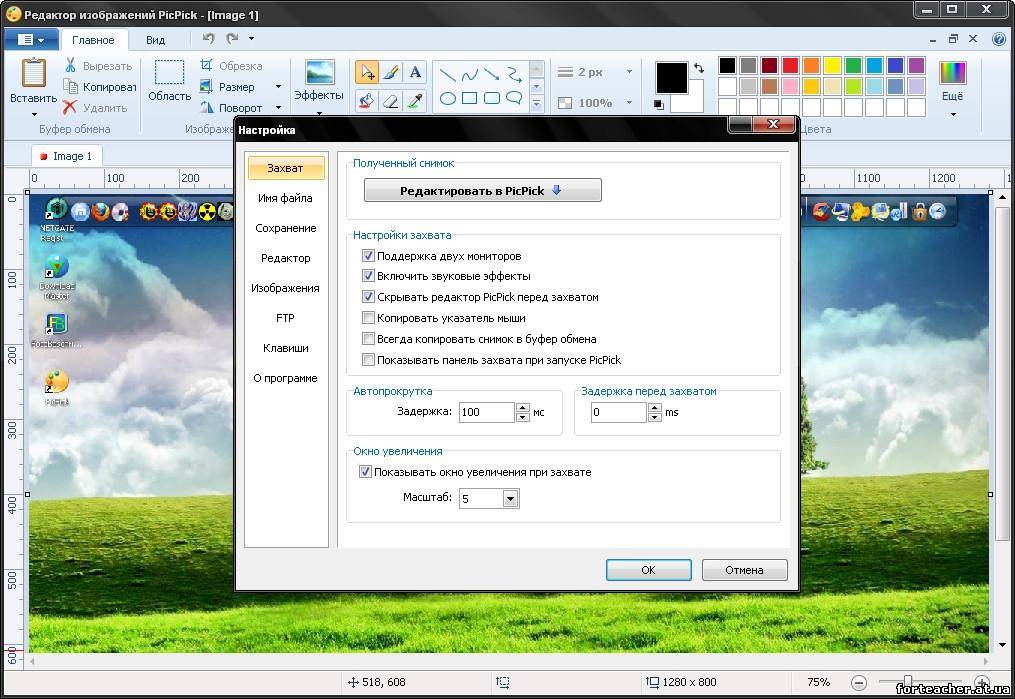Activate the color picker eyedropper tool
The width and height of the screenshot is (1015, 699).
(x=415, y=100)
